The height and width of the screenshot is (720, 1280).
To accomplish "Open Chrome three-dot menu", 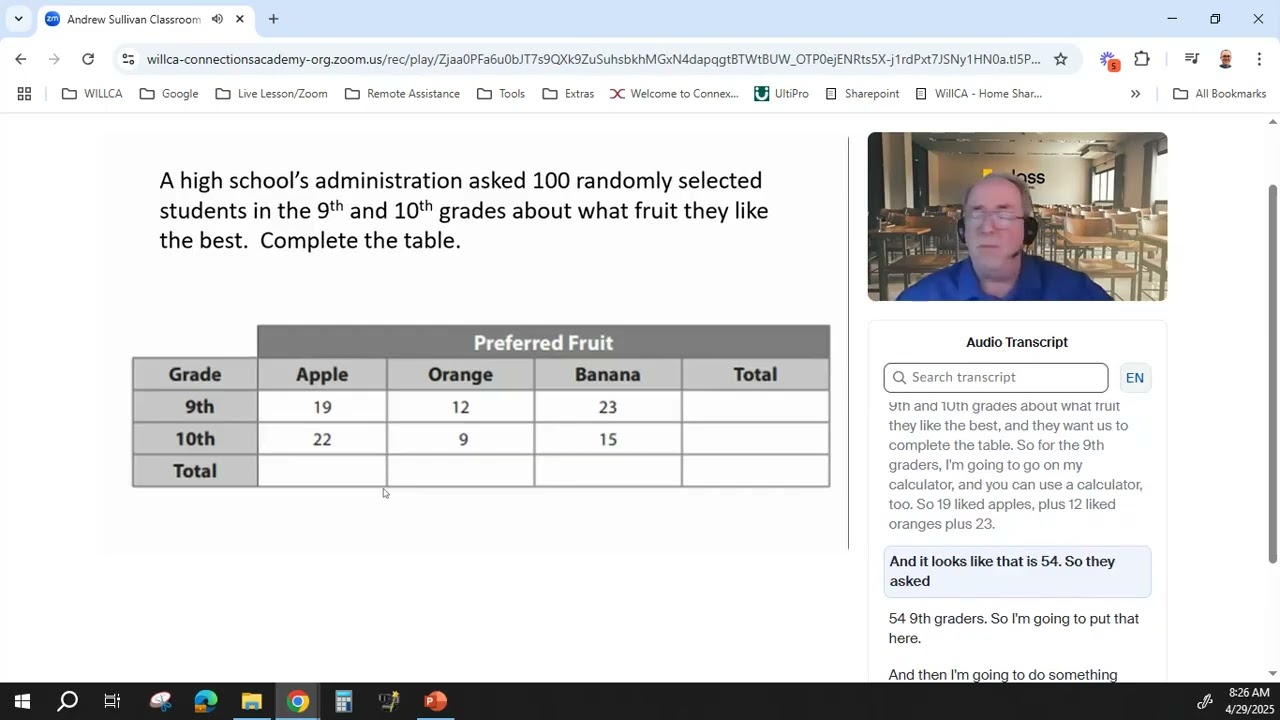I will coord(1259,59).
